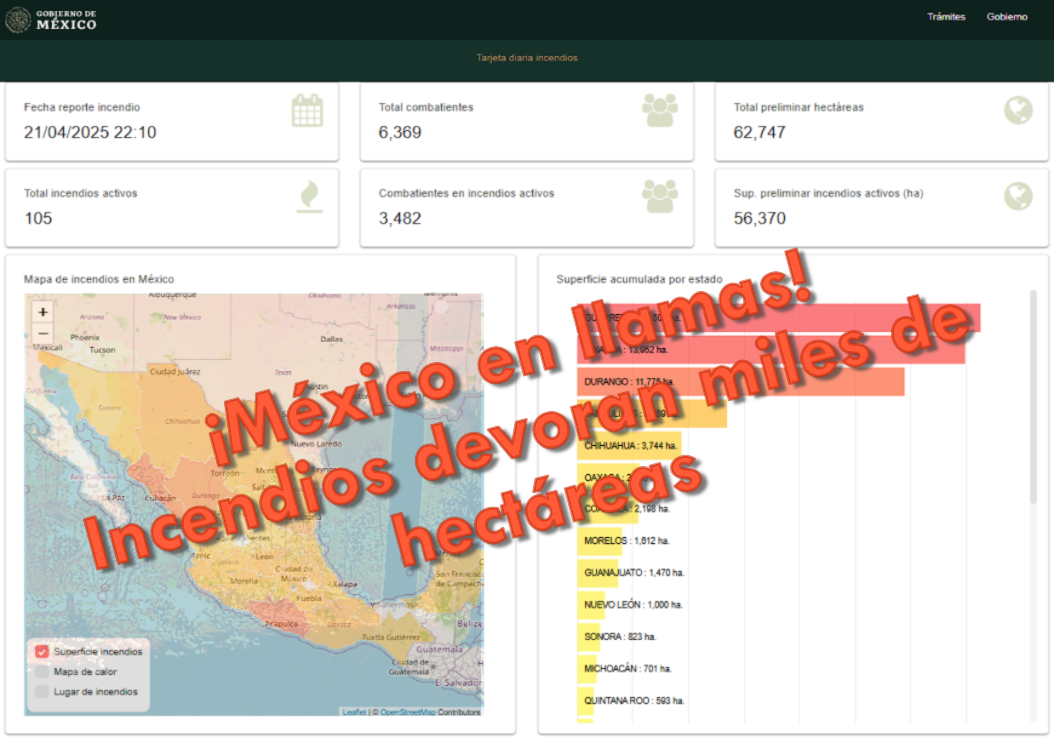Click the flame icon in Total incendios activos

point(309,197)
